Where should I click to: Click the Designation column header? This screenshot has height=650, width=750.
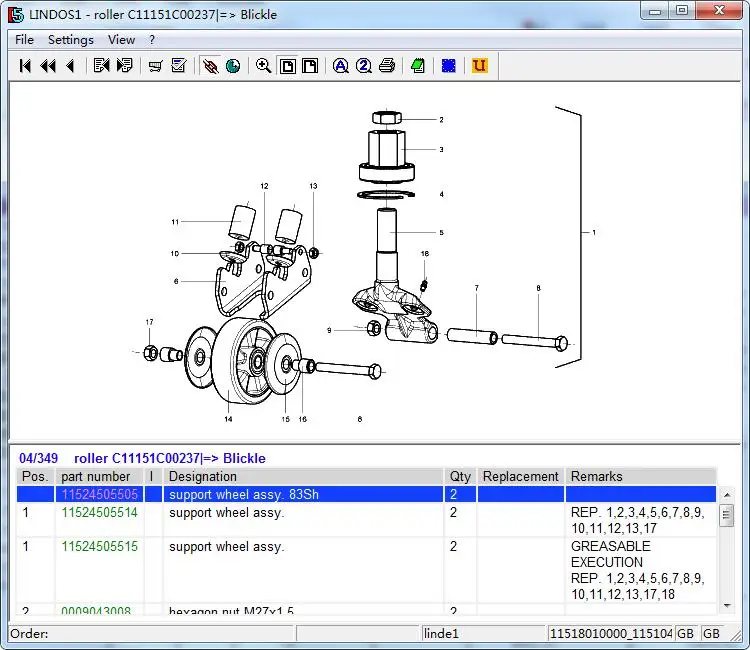[x=303, y=476]
